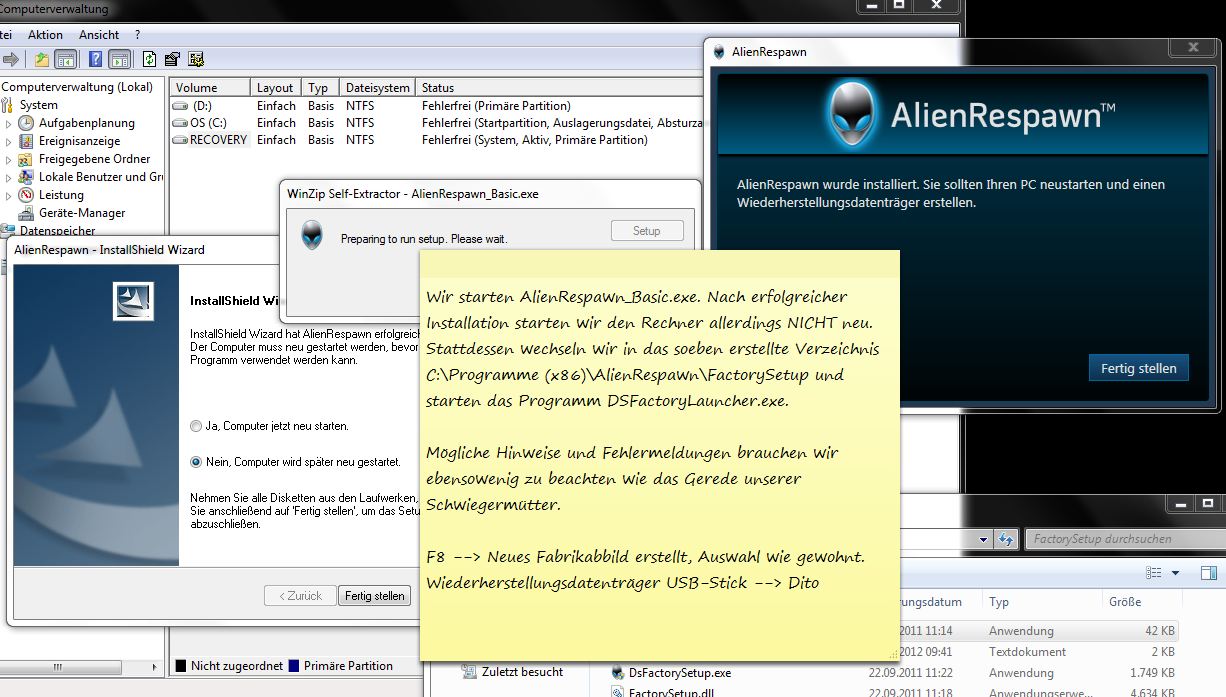This screenshot has height=697, width=1226.
Task: Click the Typ column header in volume list
Action: 321,88
